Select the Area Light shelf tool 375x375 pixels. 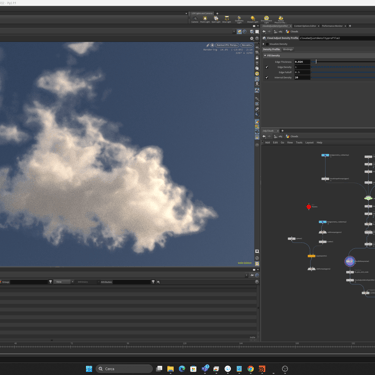(227, 20)
